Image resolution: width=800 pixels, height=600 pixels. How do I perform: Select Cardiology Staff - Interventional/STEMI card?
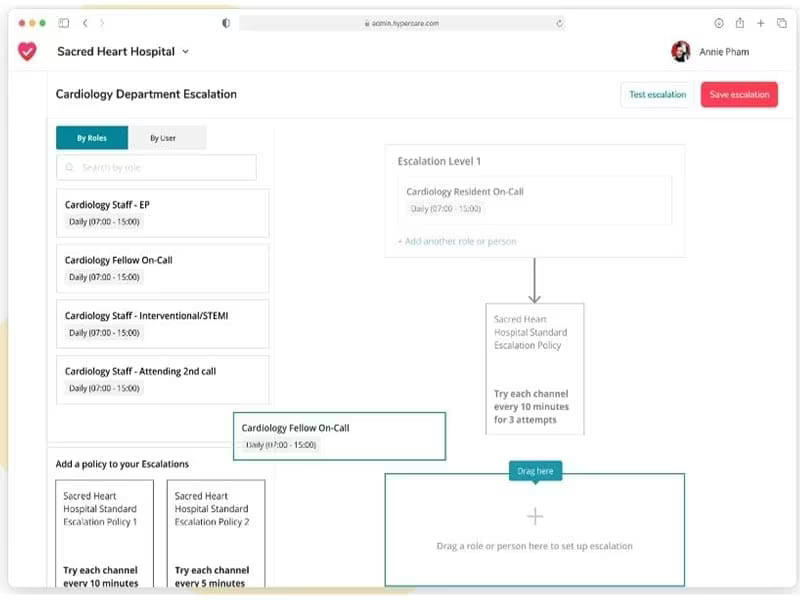pyautogui.click(x=163, y=324)
